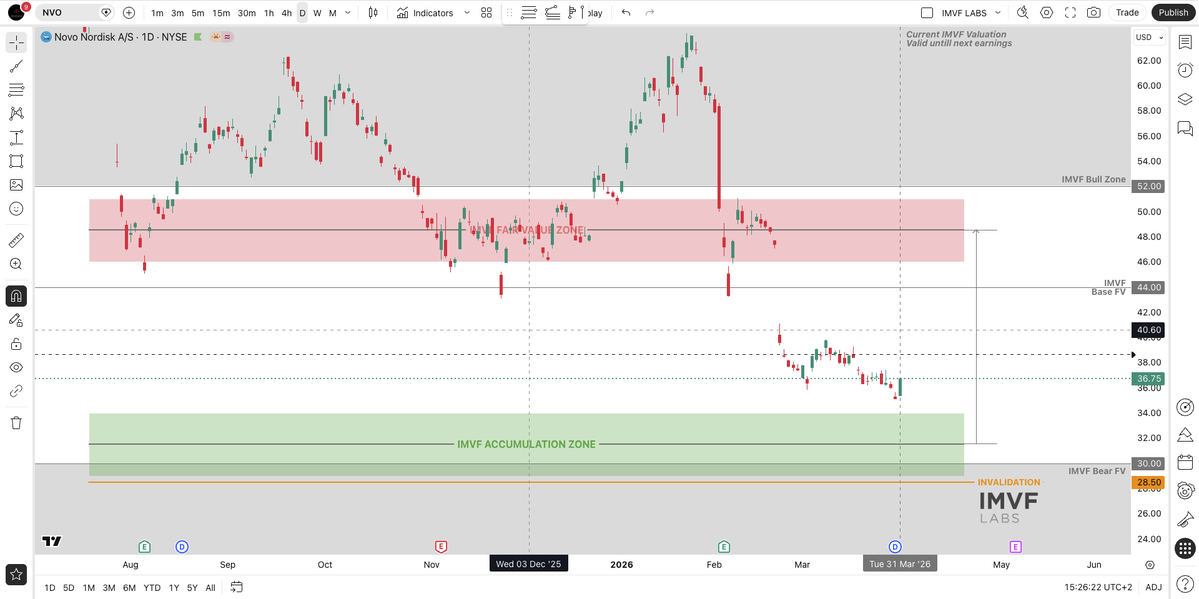The width and height of the screenshot is (1199, 599).
Task: Open alerts alarm clock panel
Action: [1184, 70]
